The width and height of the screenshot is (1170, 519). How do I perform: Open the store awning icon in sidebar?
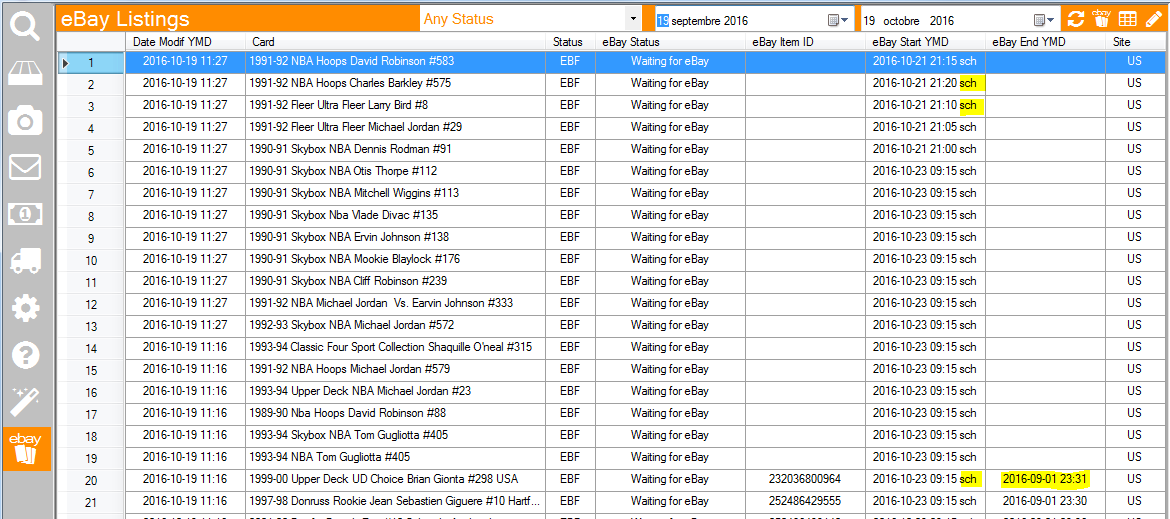(26, 72)
